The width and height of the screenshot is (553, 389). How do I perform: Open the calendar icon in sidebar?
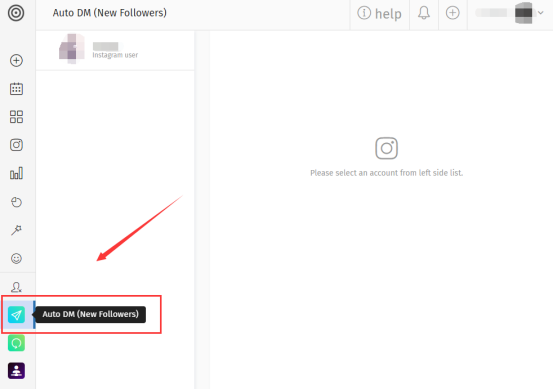coord(16,89)
